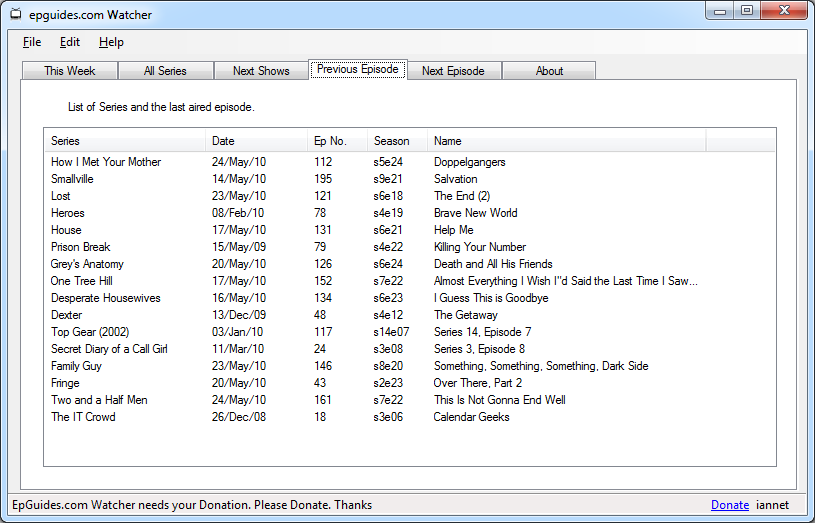Click the Season column header

pyautogui.click(x=397, y=141)
